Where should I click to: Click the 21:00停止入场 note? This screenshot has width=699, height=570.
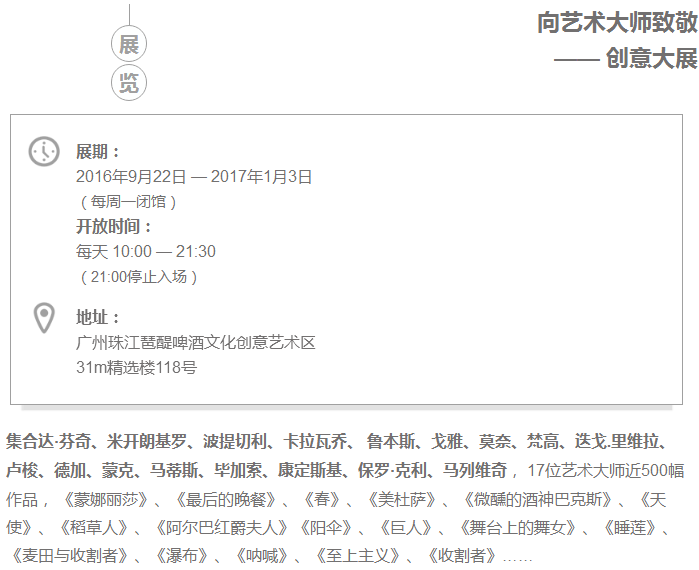[x=137, y=277]
